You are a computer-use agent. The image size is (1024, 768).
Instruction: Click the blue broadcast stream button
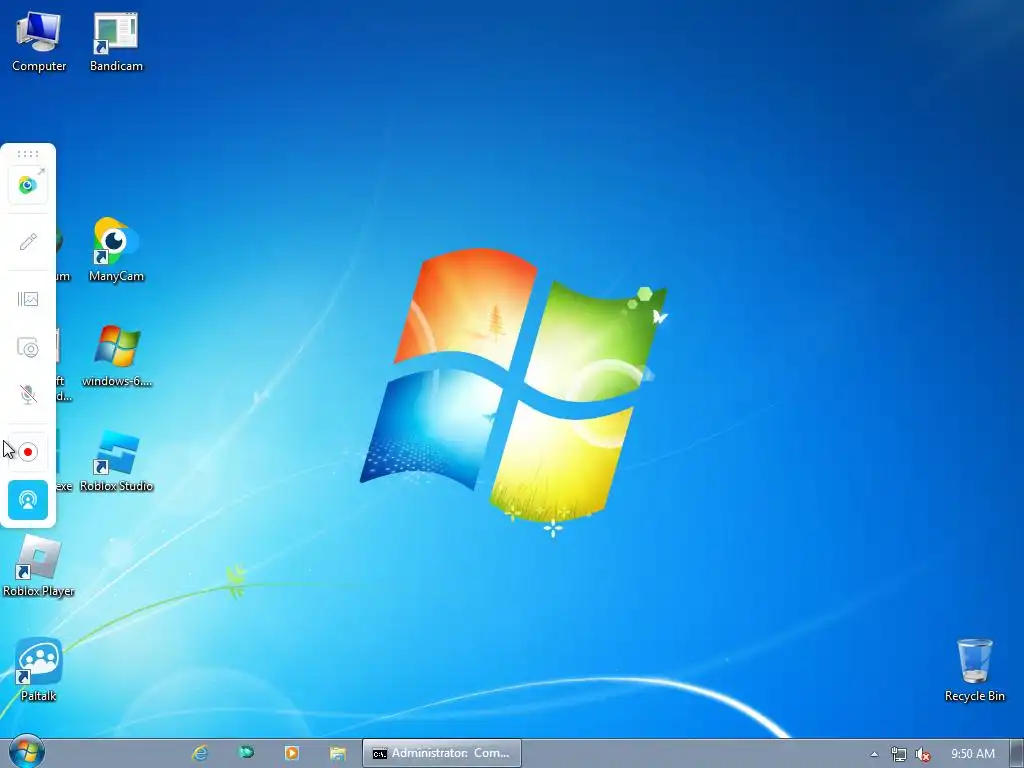tap(27, 500)
